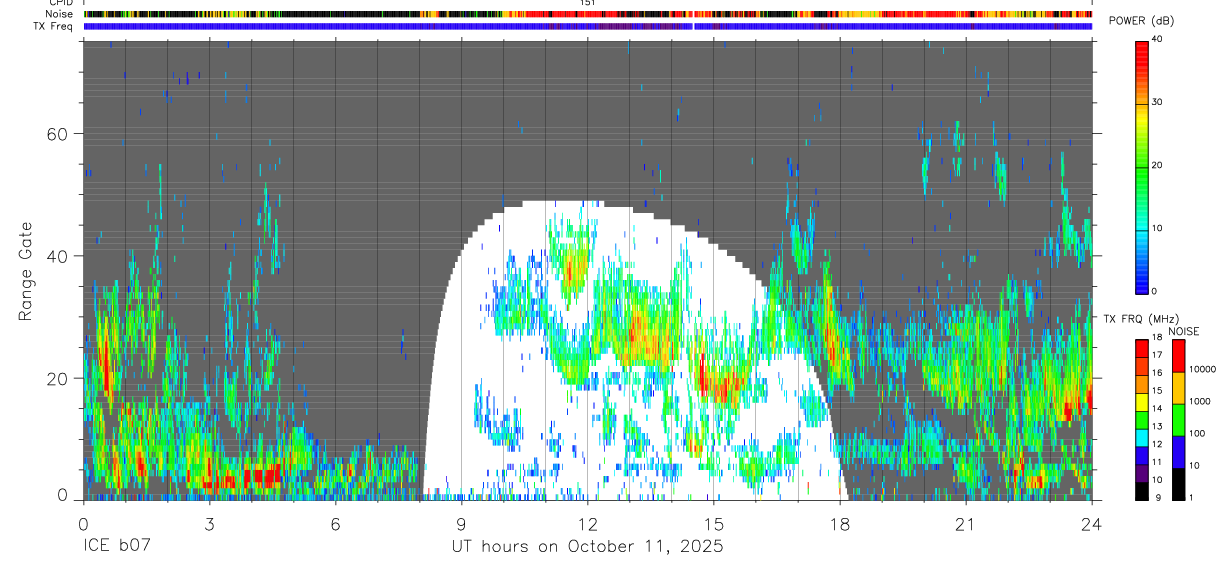The image size is (1228, 567).
Task: Click the TX Freq row label at top
Action: [54, 26]
